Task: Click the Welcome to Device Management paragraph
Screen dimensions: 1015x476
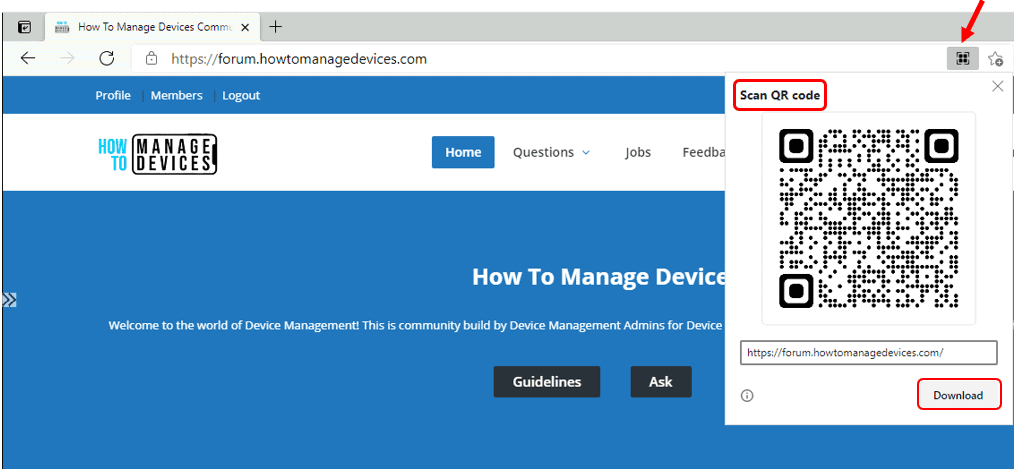Action: [415, 325]
